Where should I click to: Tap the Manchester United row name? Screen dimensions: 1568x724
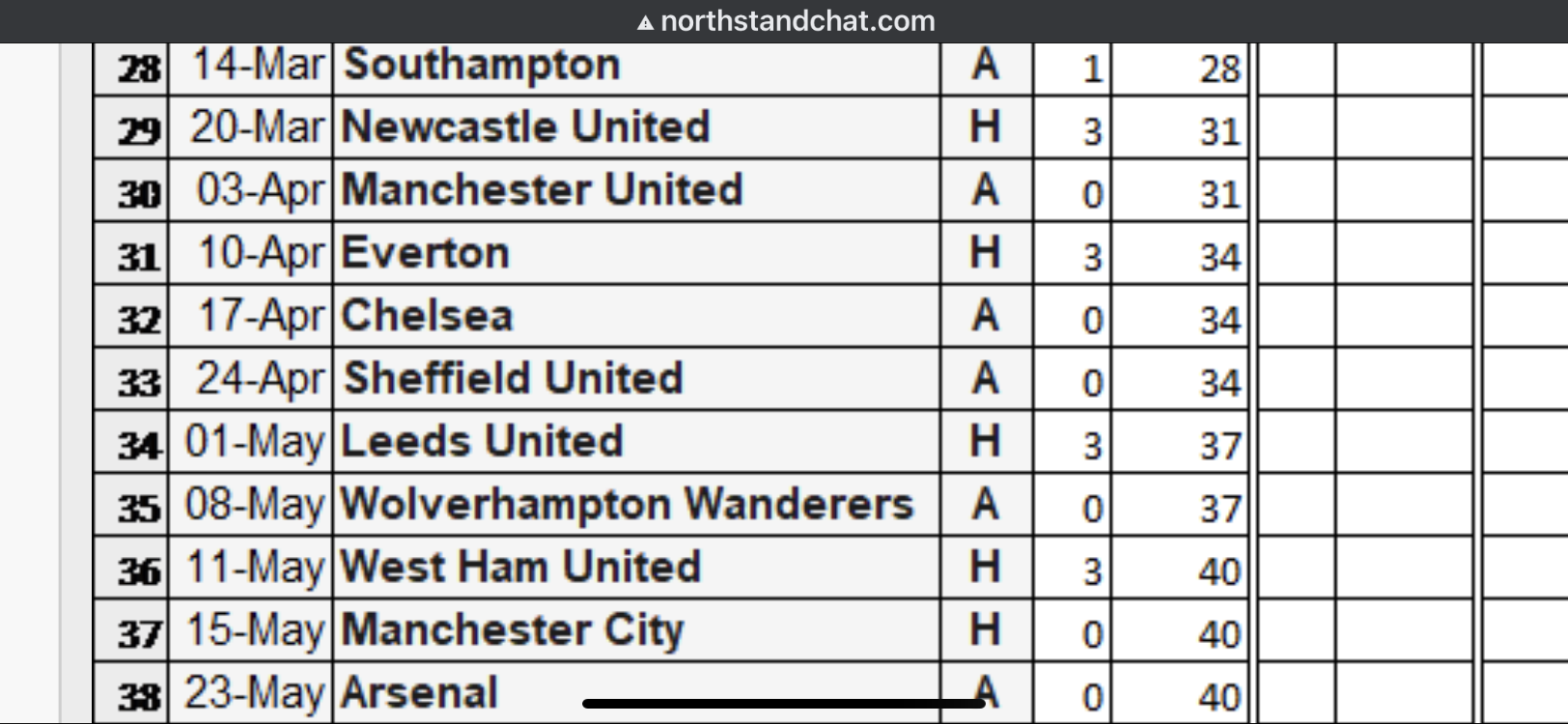(x=543, y=190)
